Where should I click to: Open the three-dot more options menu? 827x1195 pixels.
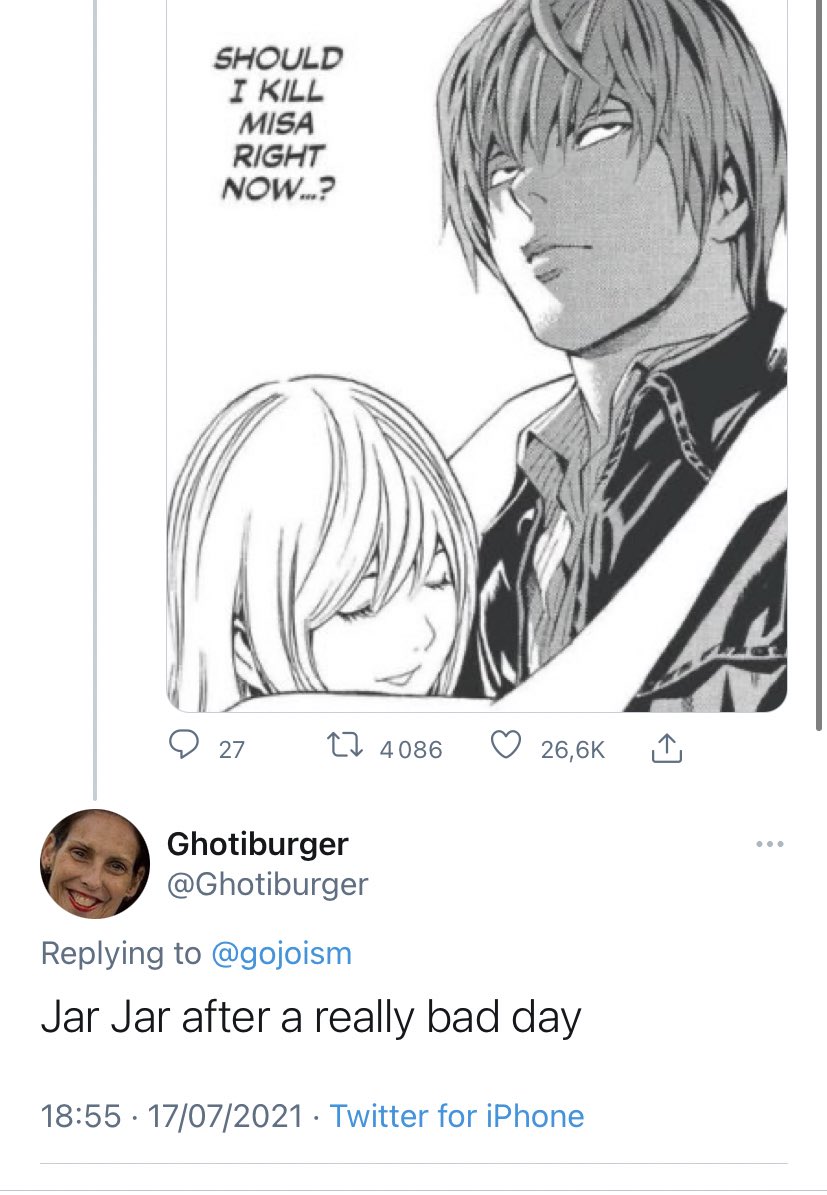769,845
